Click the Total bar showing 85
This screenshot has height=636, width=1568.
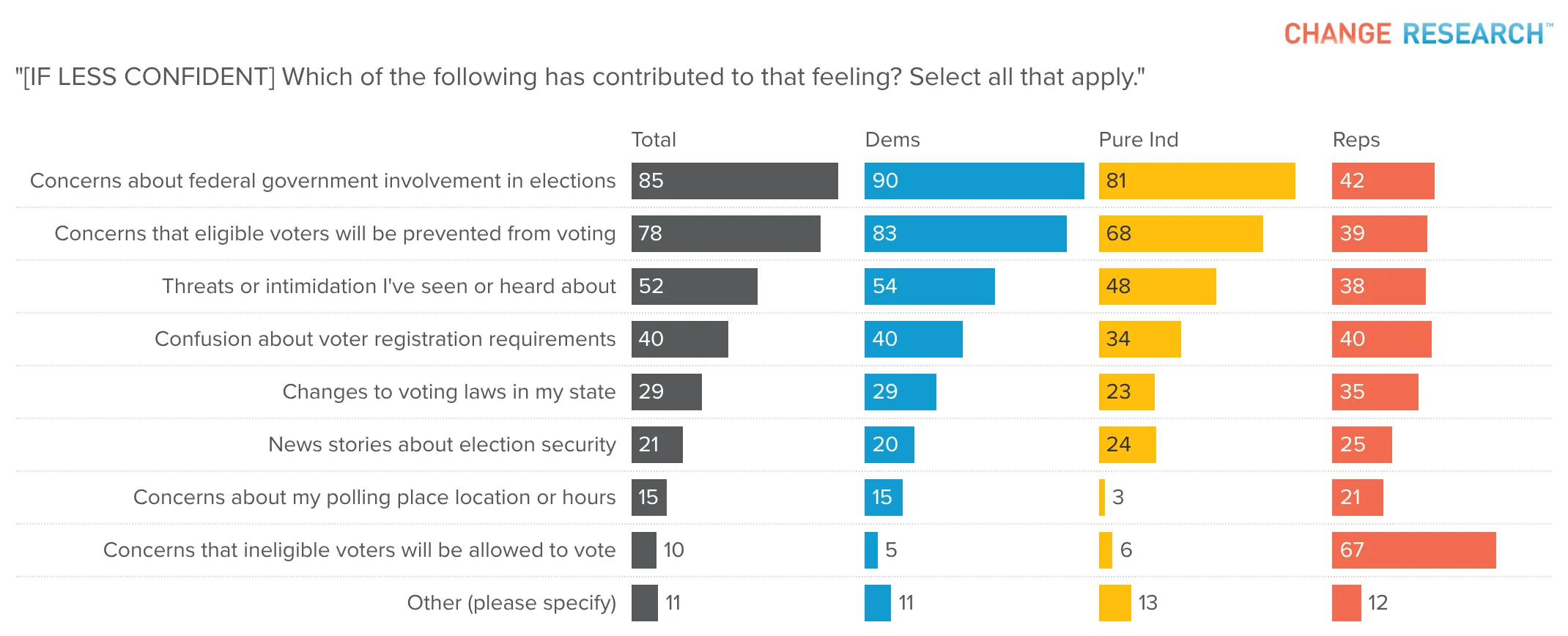(735, 181)
